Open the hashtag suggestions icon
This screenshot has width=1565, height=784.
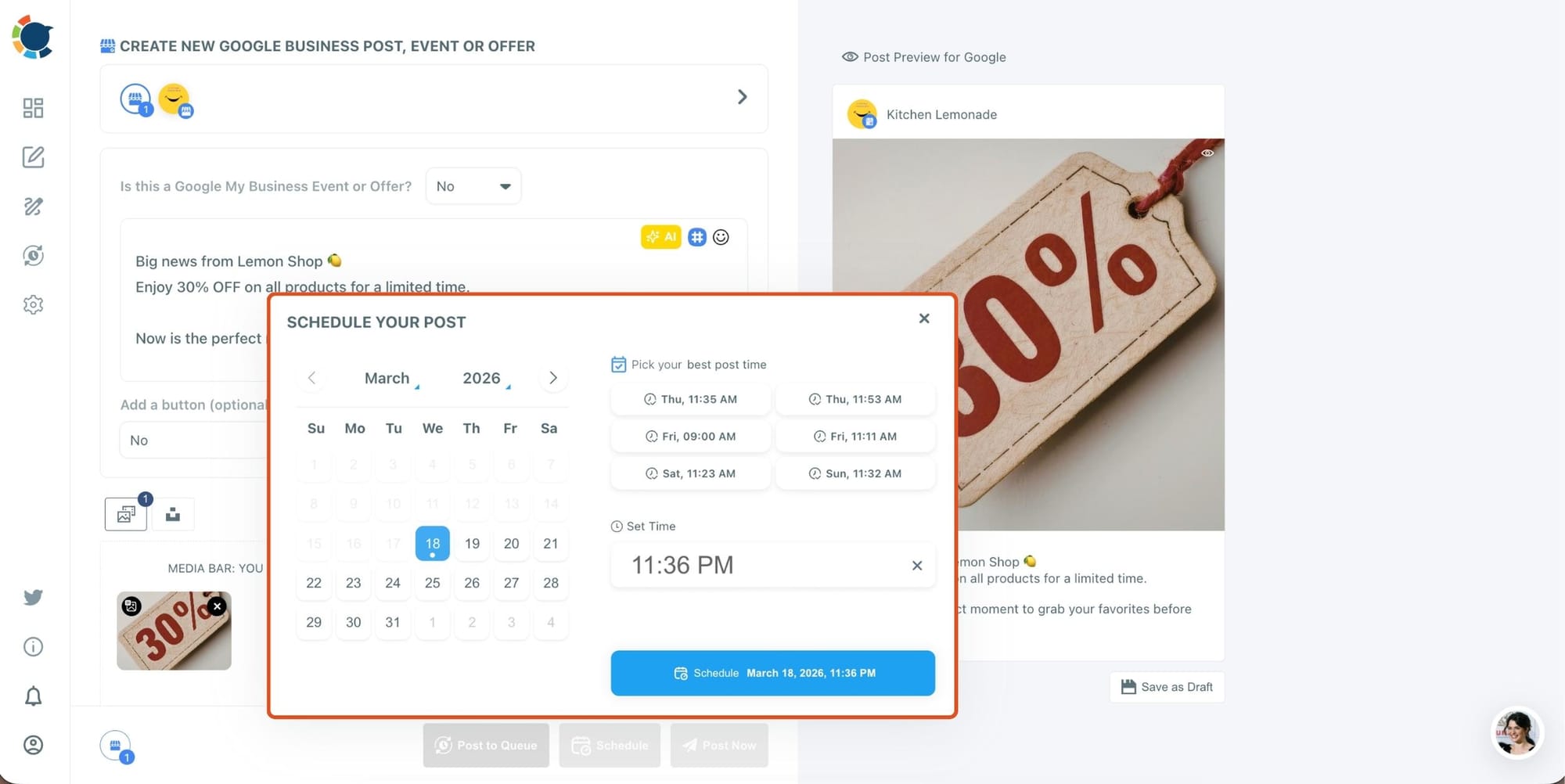[697, 237]
